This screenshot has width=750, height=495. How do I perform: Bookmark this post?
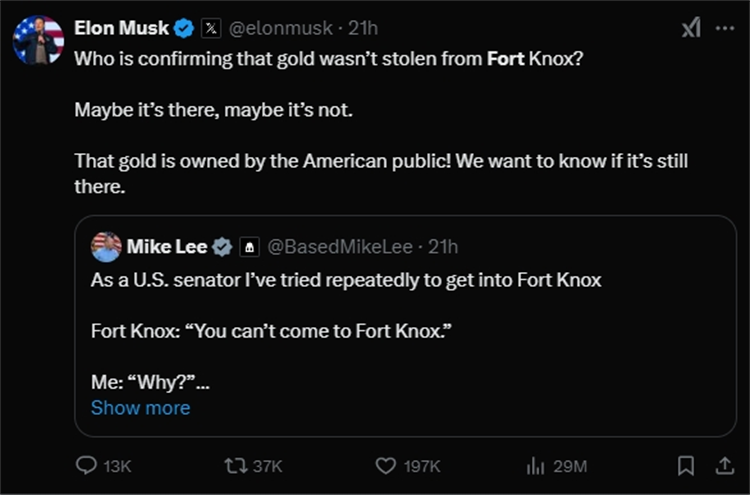686,466
